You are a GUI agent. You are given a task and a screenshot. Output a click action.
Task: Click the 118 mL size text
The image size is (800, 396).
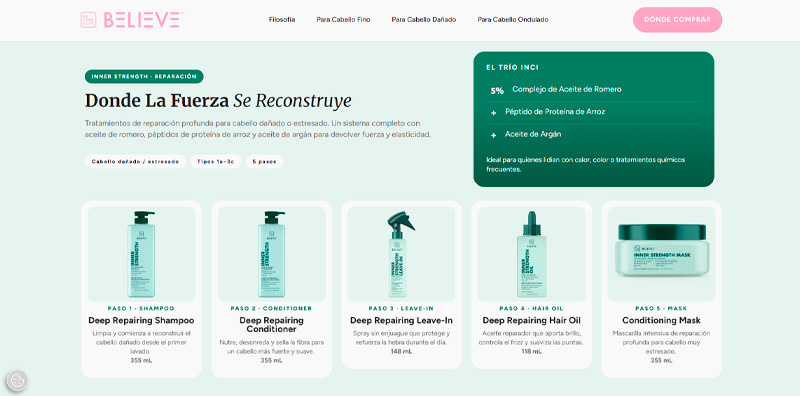point(532,352)
